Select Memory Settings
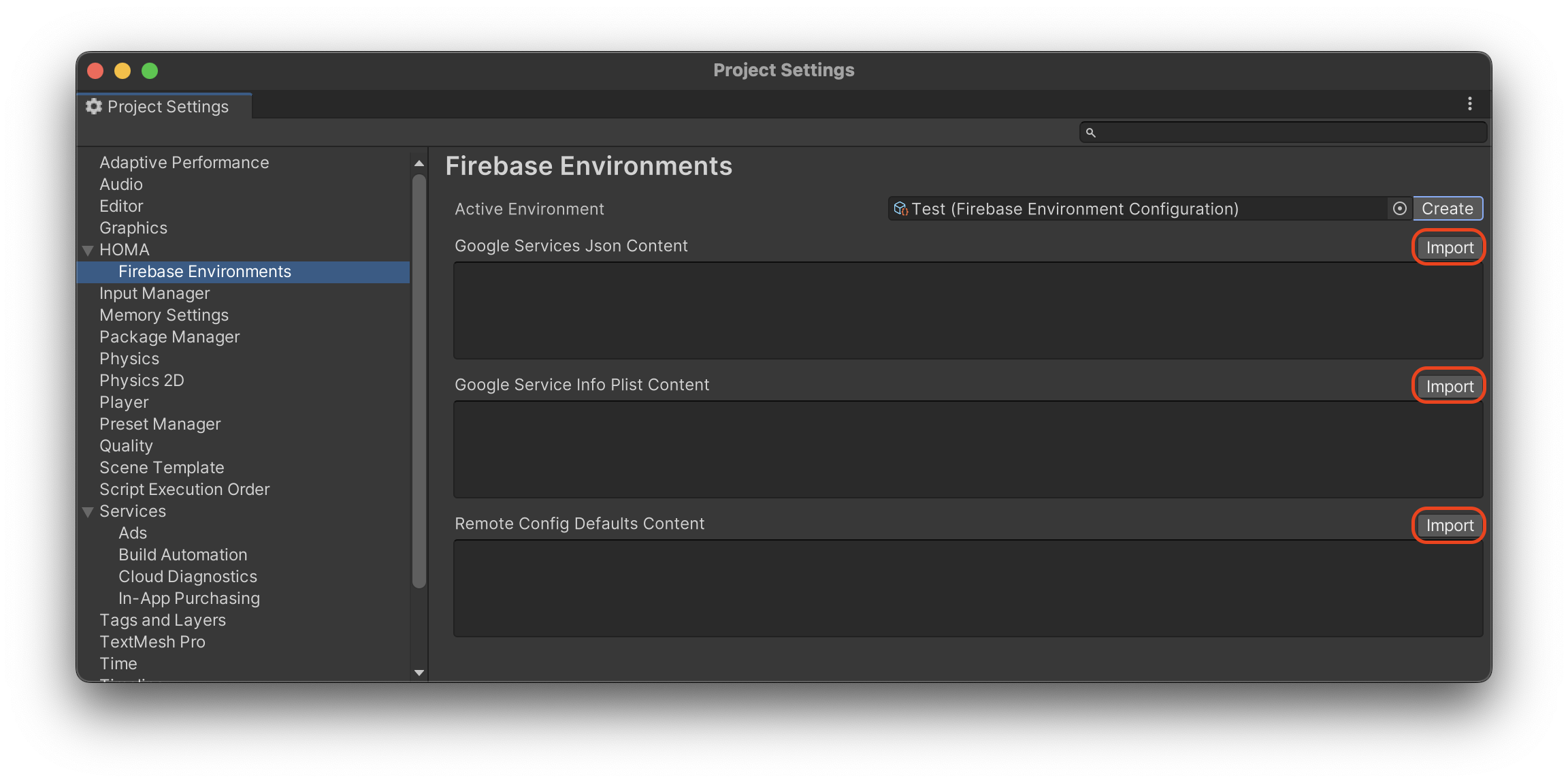This screenshot has width=1568, height=783. 164,315
